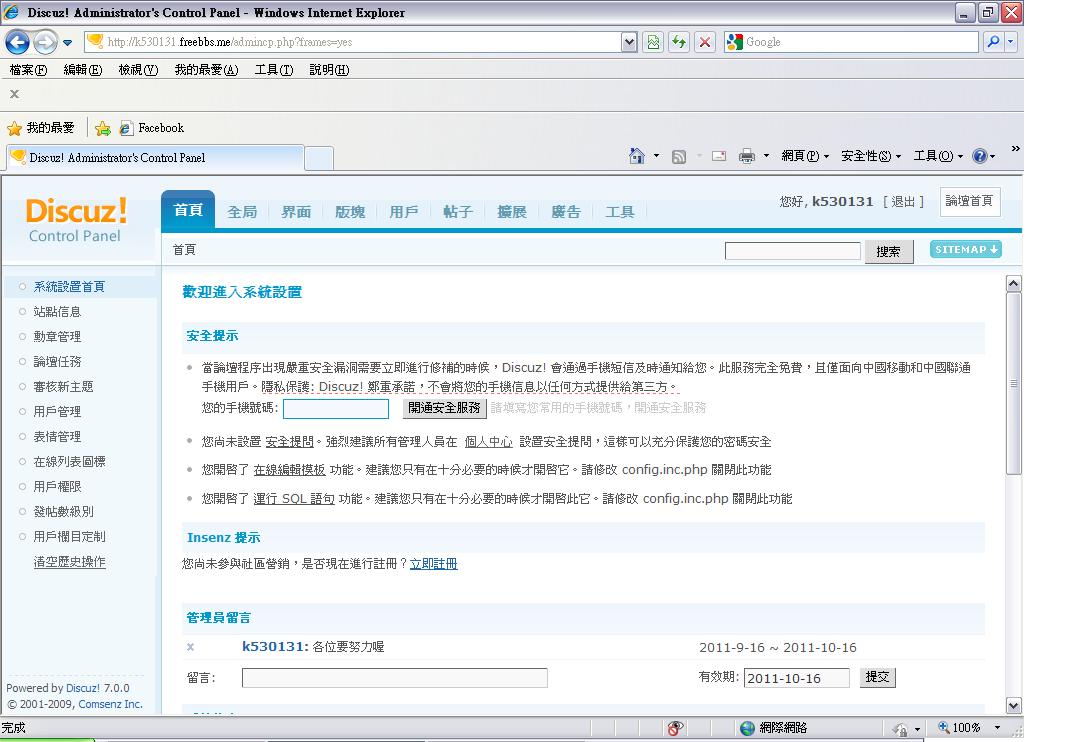This screenshot has width=1074, height=742.
Task: Click the Home icon in command bar
Action: [637, 156]
